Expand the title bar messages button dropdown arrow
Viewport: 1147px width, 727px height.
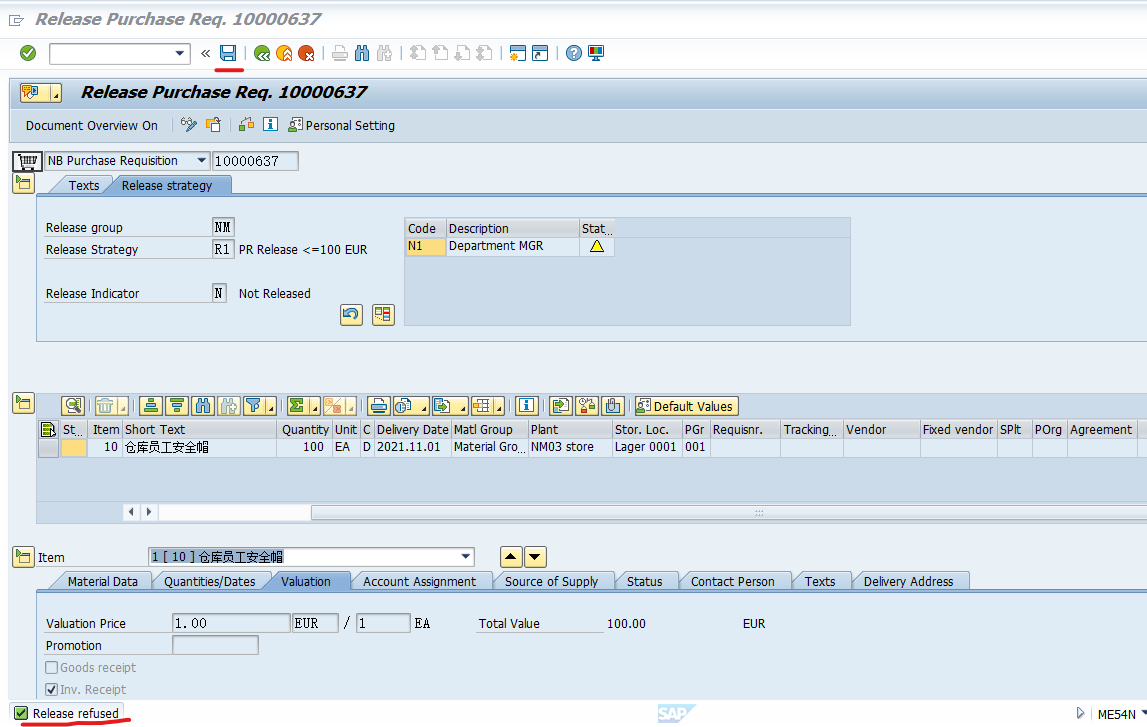[55, 94]
